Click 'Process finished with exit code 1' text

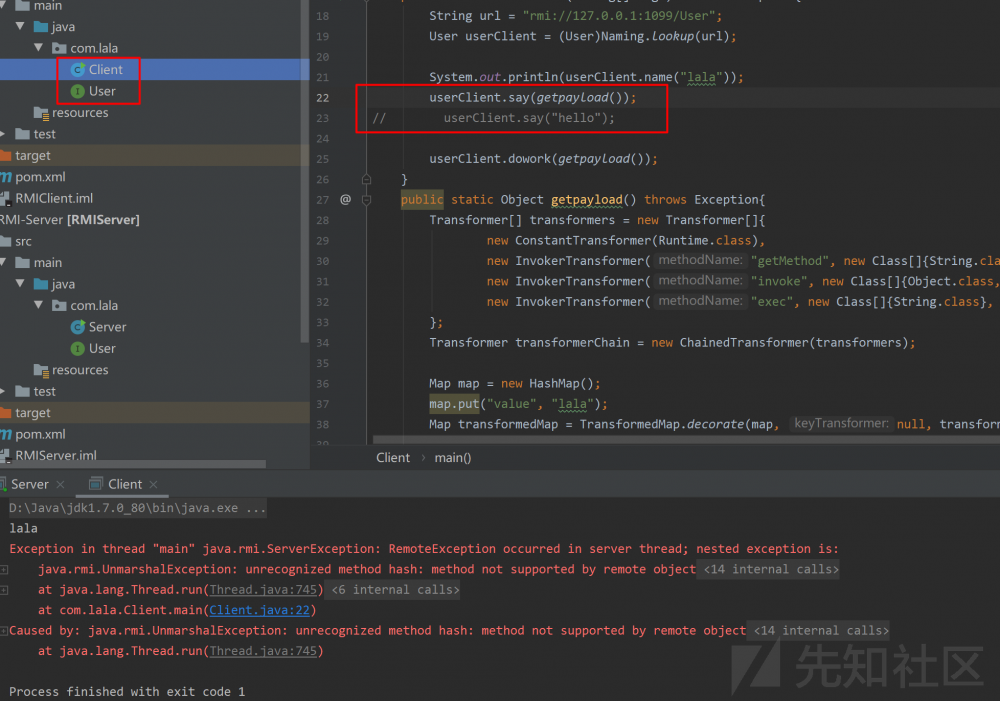[127, 692]
